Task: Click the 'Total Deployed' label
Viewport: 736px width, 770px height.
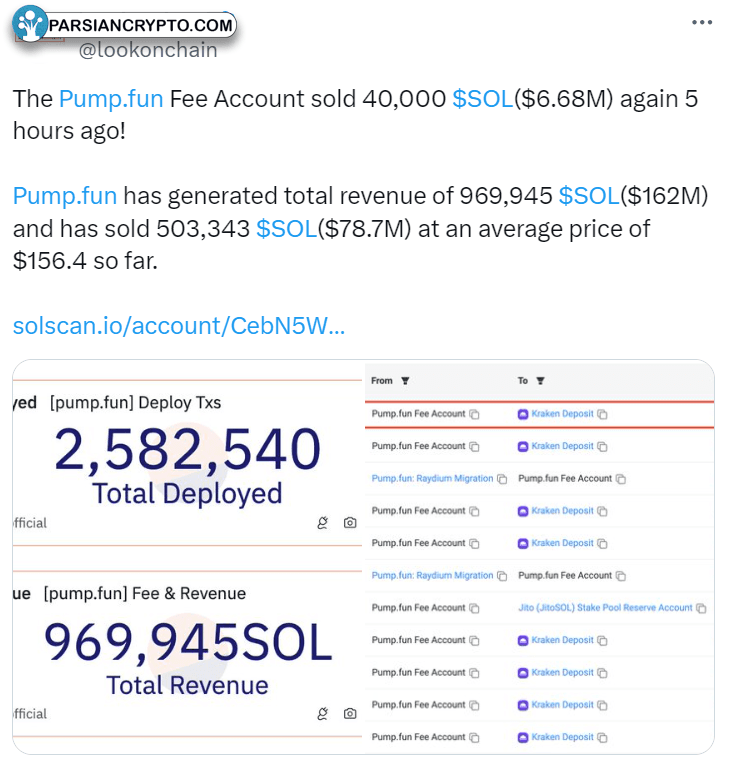Action: pyautogui.click(x=187, y=493)
